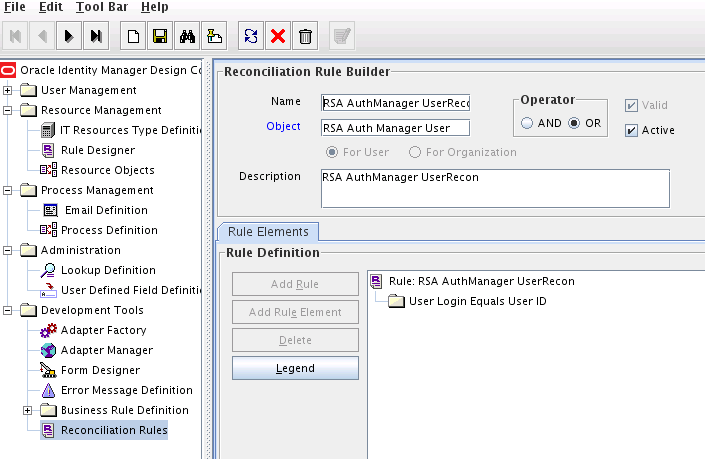Toggle the Valid checkbox
Viewport: 705px width, 459px height.
(631, 106)
